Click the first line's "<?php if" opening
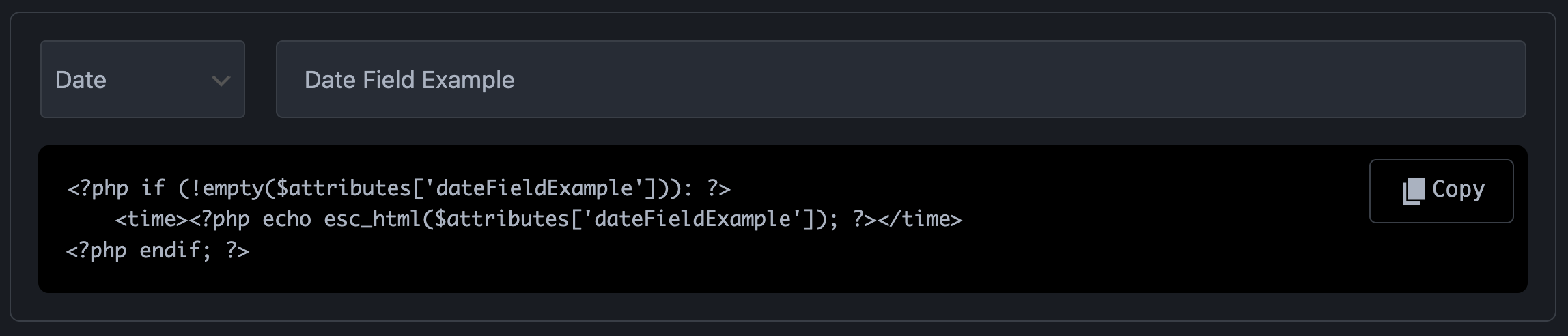 [115, 188]
